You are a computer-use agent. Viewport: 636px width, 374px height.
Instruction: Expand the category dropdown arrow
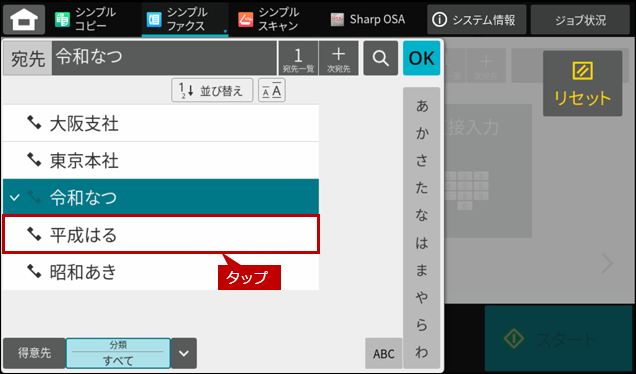(x=184, y=353)
